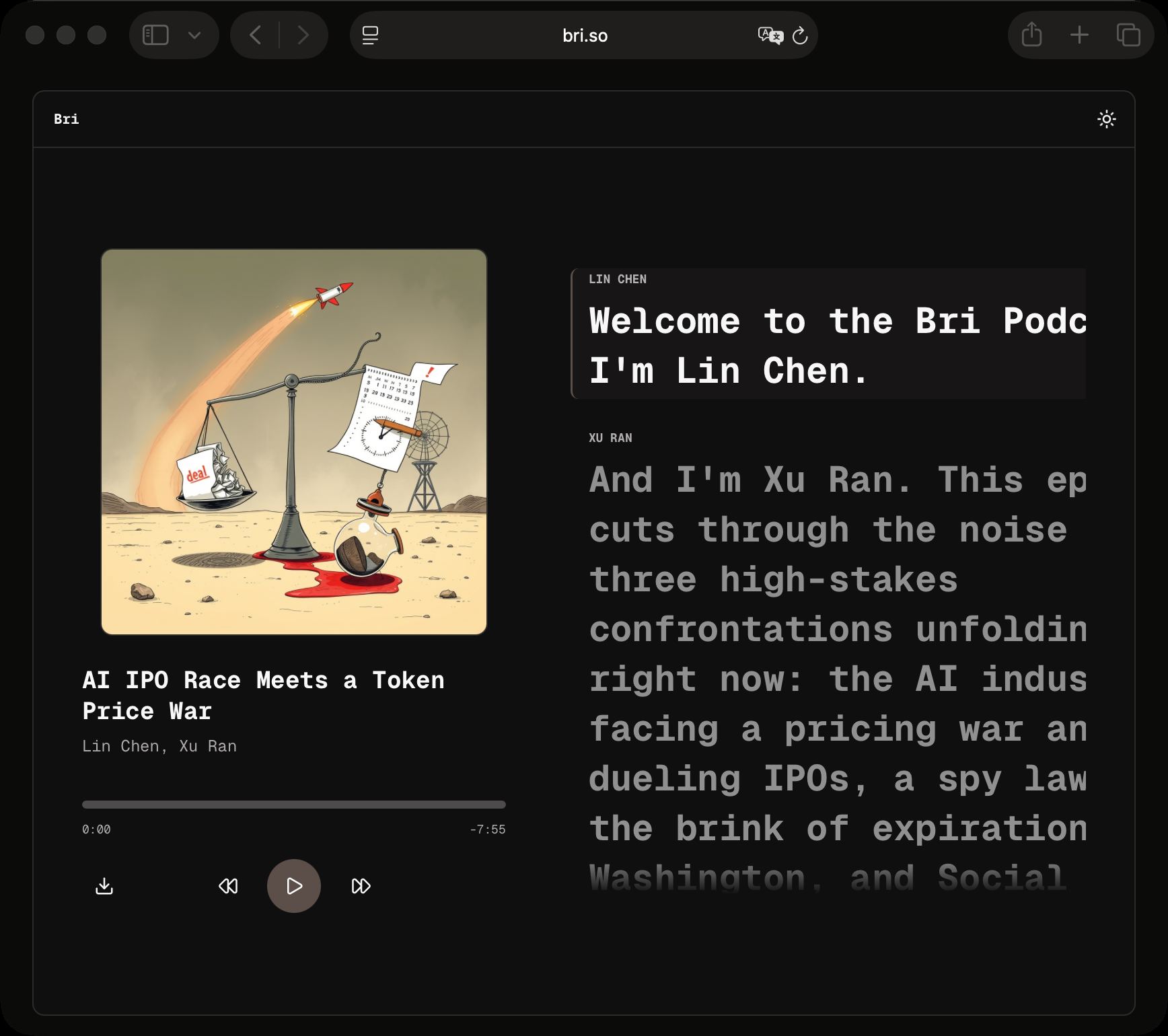
Task: Go back to previous page
Action: pos(255,35)
